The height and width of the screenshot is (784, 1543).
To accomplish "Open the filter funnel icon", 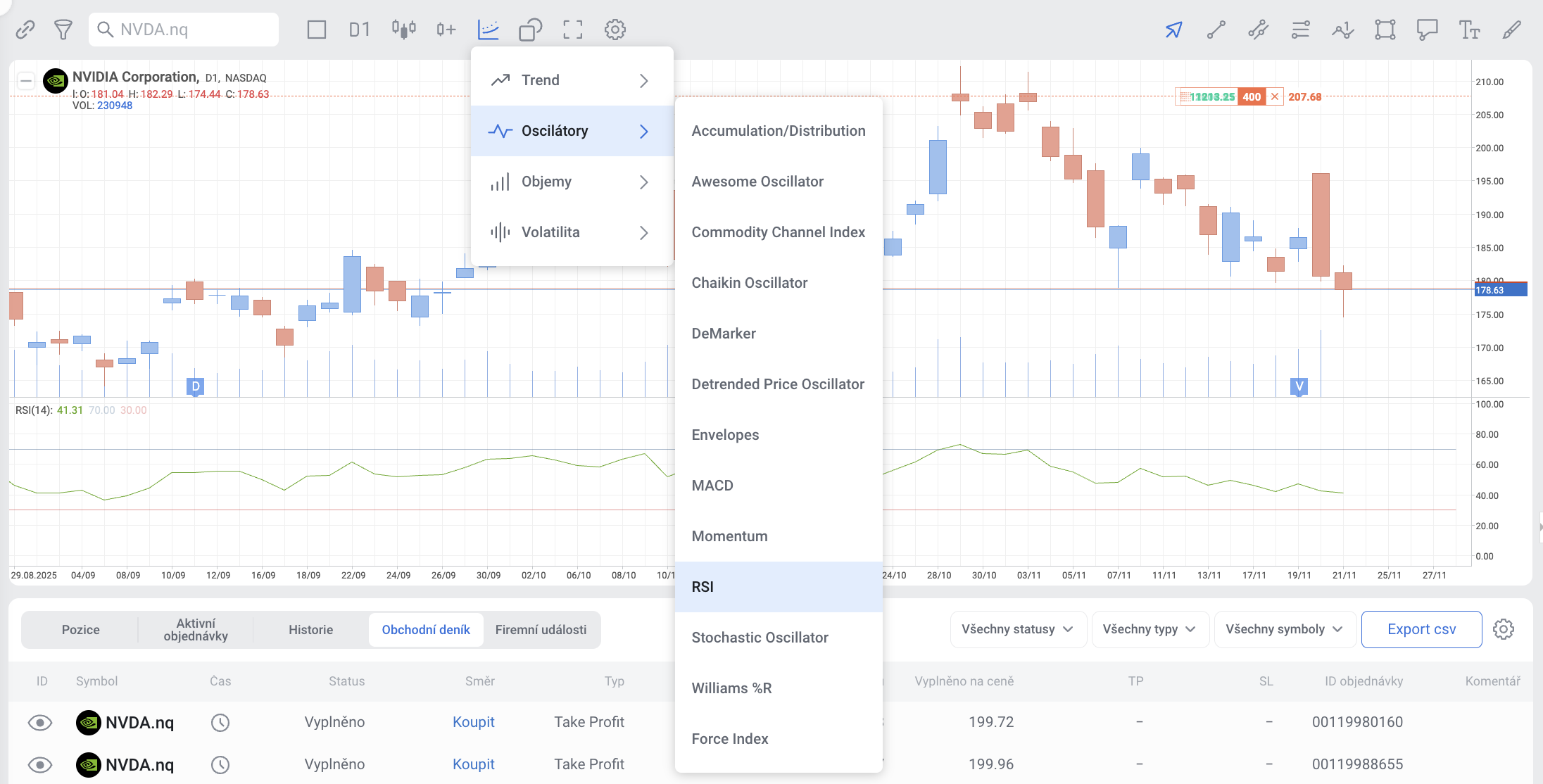I will pyautogui.click(x=63, y=30).
